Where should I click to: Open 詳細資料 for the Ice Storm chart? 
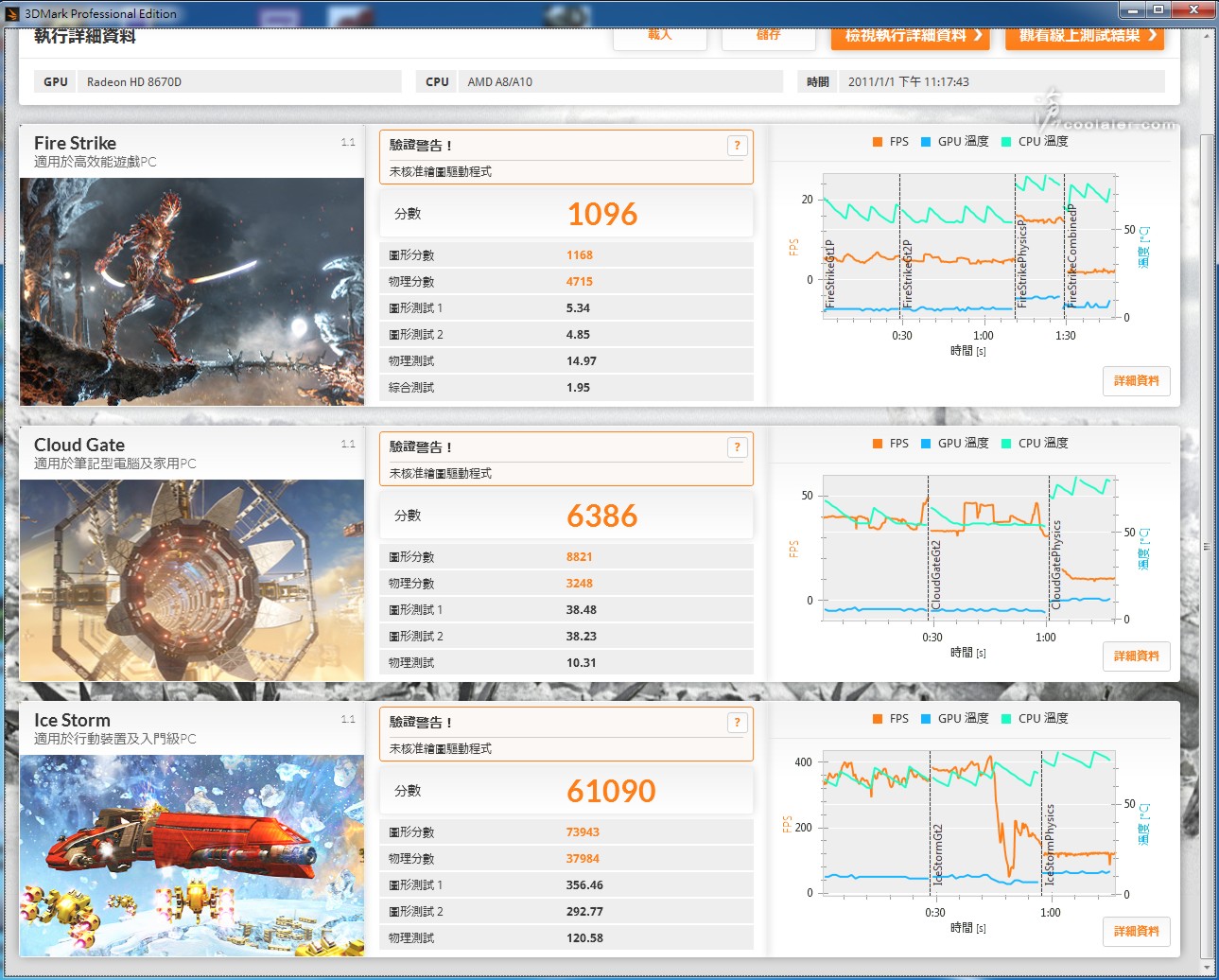coord(1136,932)
